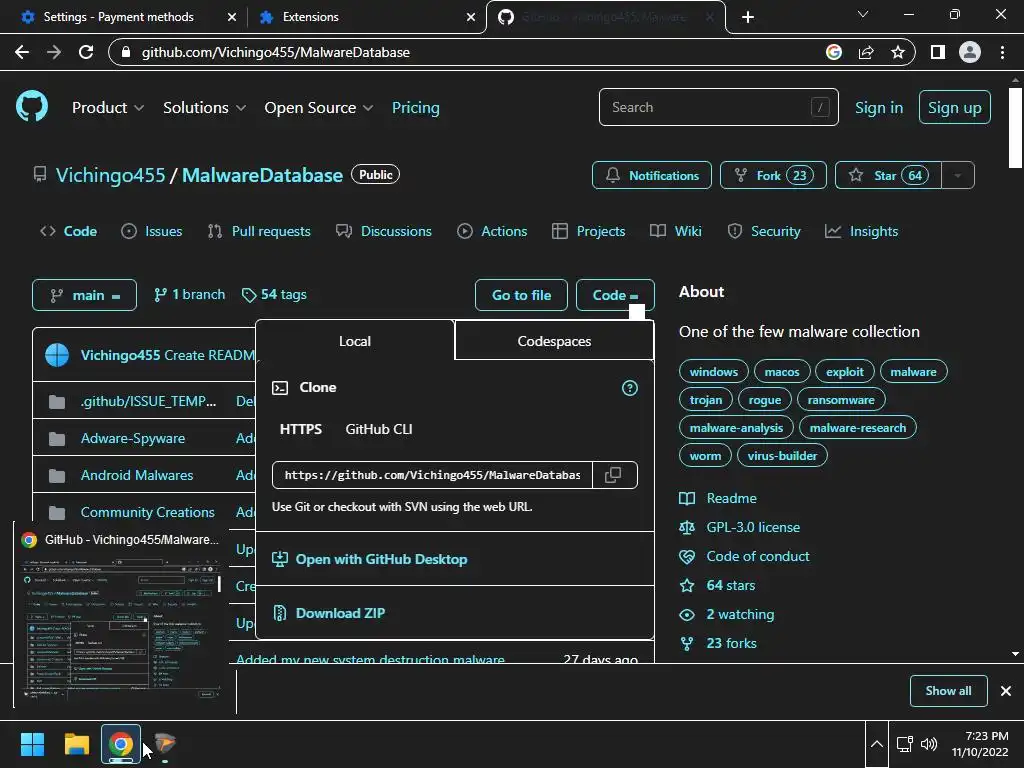Open the Insights tab
The height and width of the screenshot is (768, 1024).
(861, 231)
